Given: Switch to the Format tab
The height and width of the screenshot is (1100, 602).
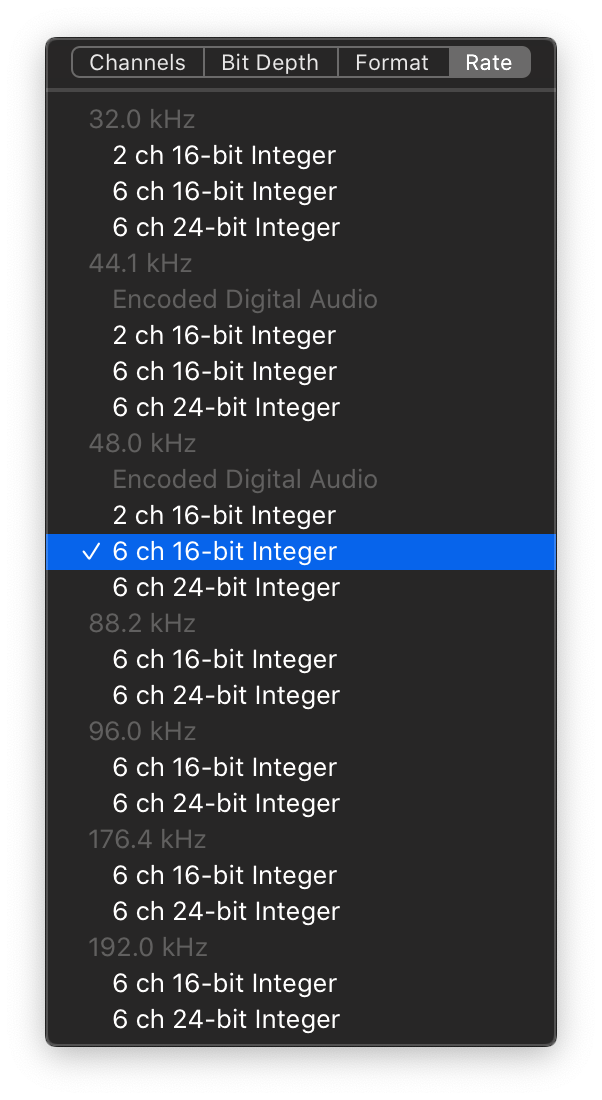Looking at the screenshot, I should click(392, 62).
